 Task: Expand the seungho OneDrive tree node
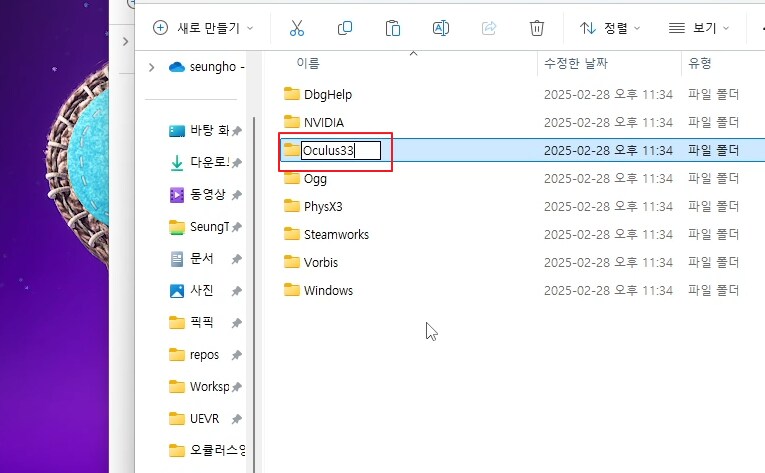(x=151, y=67)
